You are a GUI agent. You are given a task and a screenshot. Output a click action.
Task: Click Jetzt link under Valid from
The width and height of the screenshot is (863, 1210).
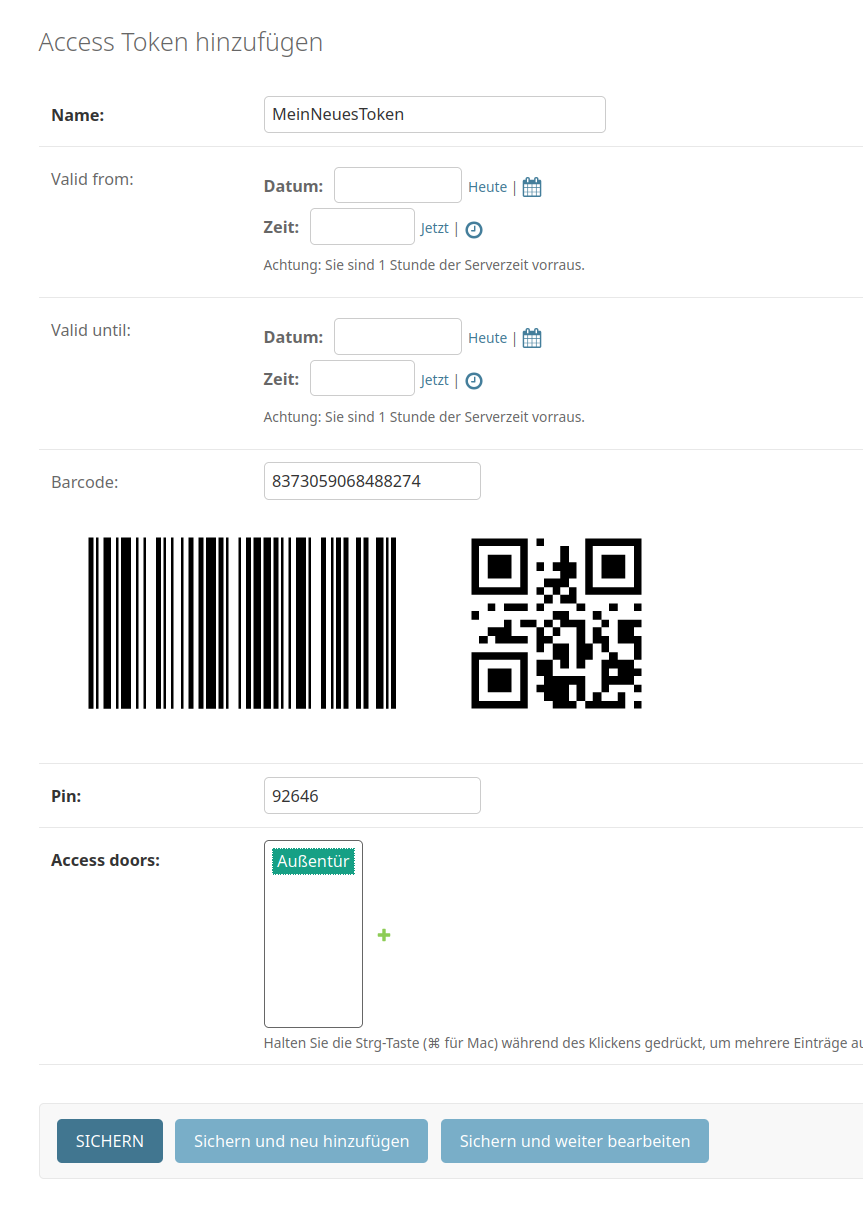point(435,229)
